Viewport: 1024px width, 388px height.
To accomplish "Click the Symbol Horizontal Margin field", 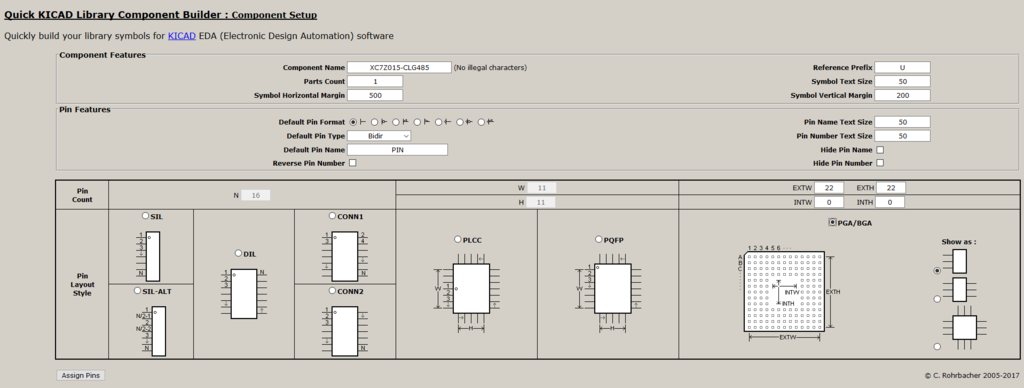I will tap(375, 95).
